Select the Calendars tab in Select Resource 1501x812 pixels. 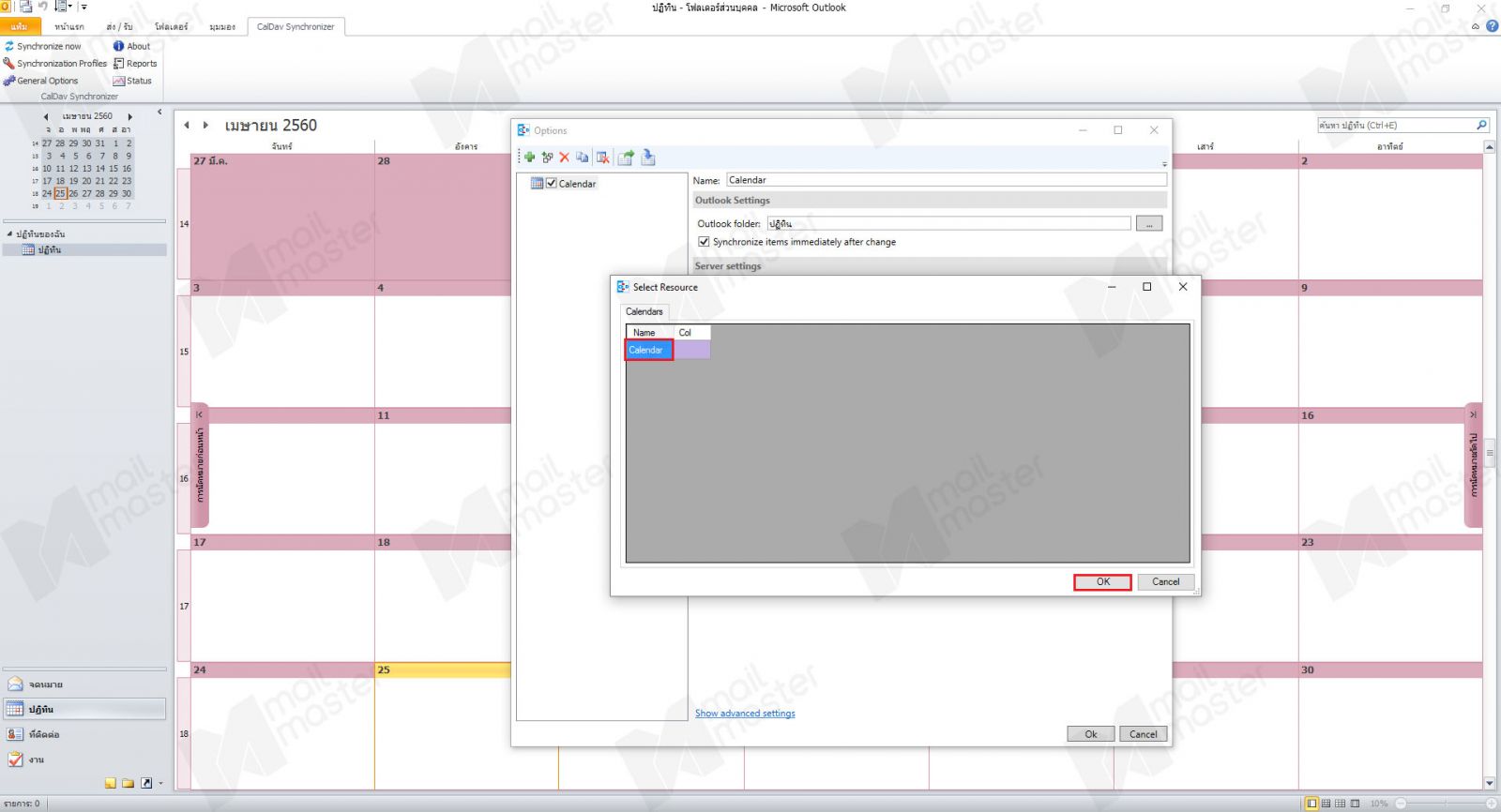(x=644, y=311)
